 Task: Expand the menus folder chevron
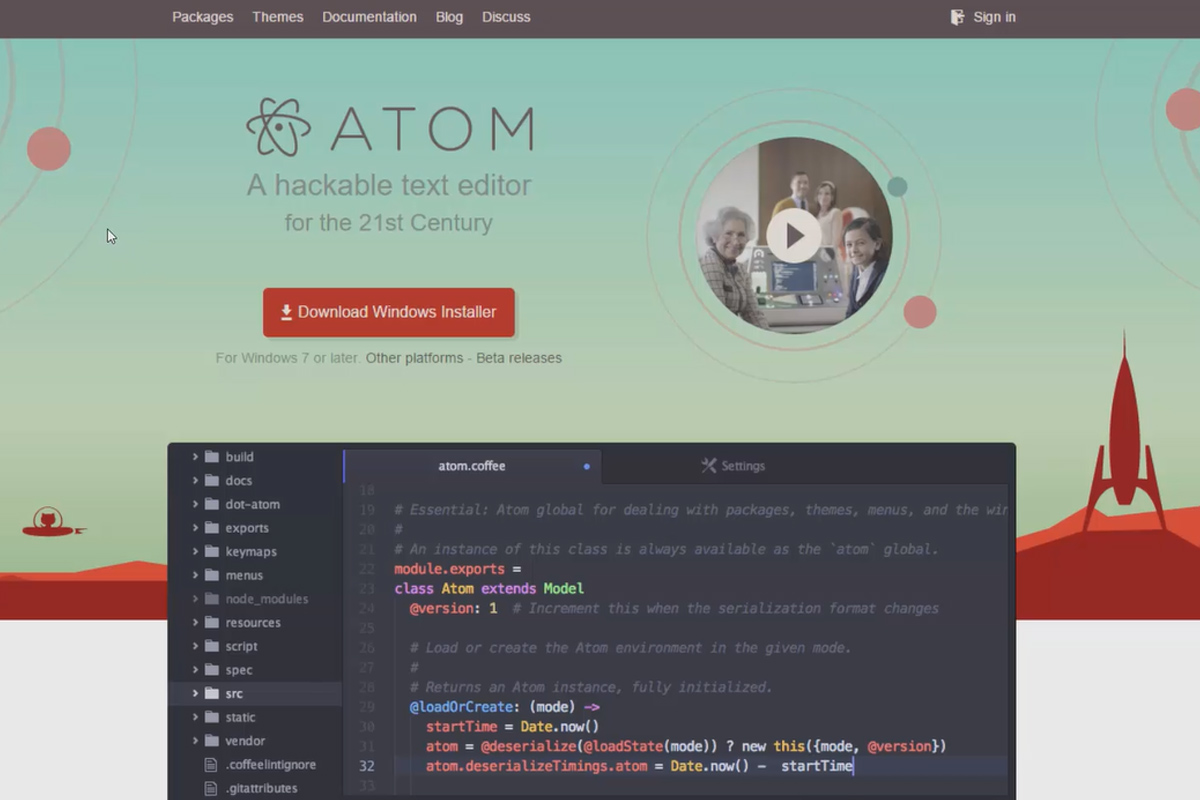pos(195,575)
